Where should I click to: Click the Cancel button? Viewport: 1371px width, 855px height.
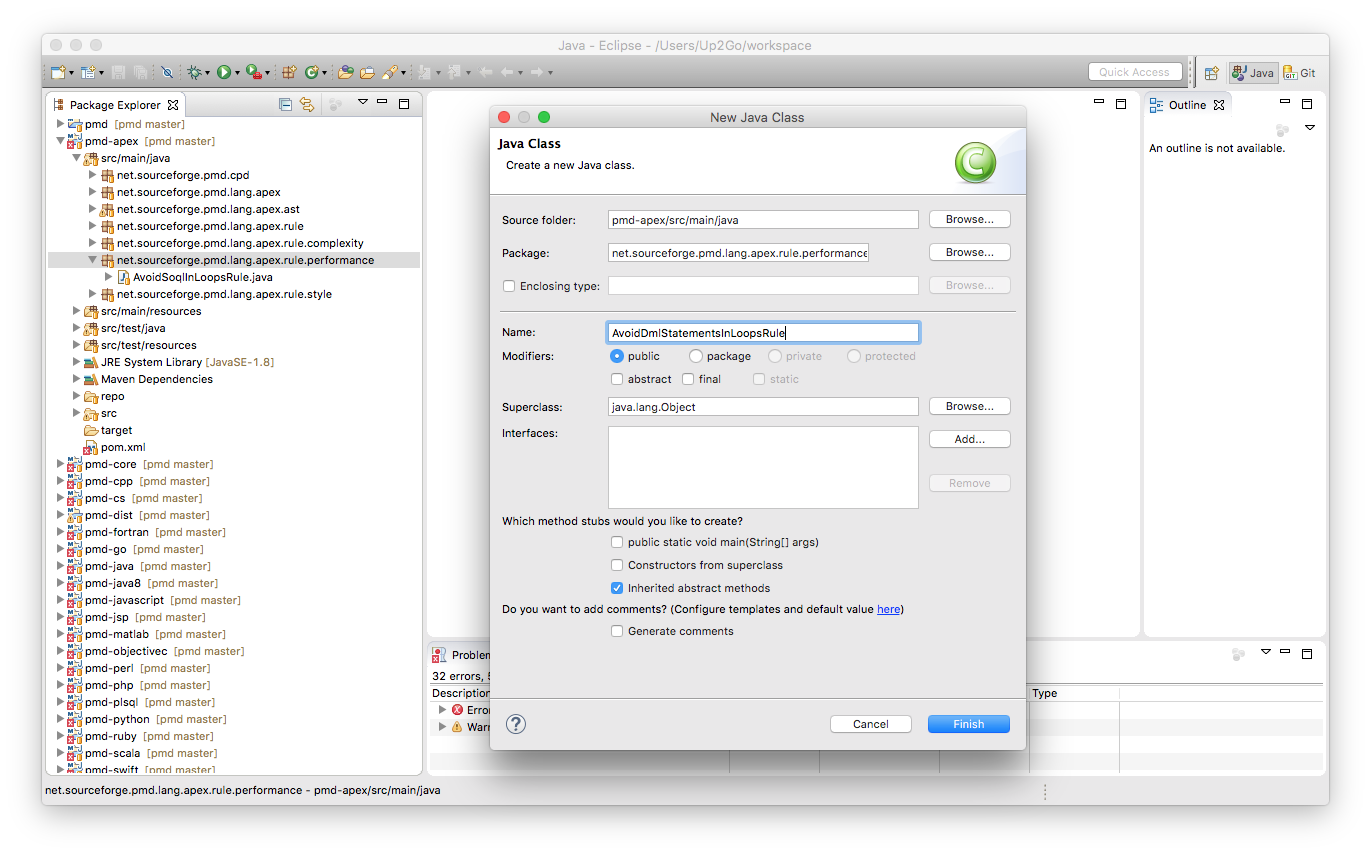[870, 724]
